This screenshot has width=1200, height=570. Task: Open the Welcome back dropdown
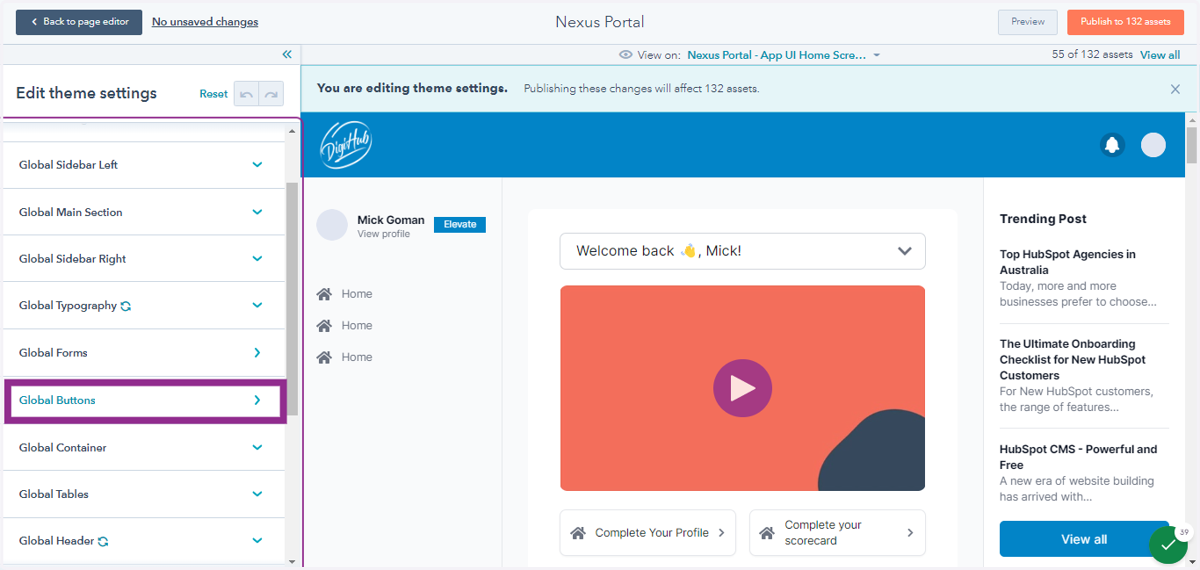pyautogui.click(x=742, y=251)
